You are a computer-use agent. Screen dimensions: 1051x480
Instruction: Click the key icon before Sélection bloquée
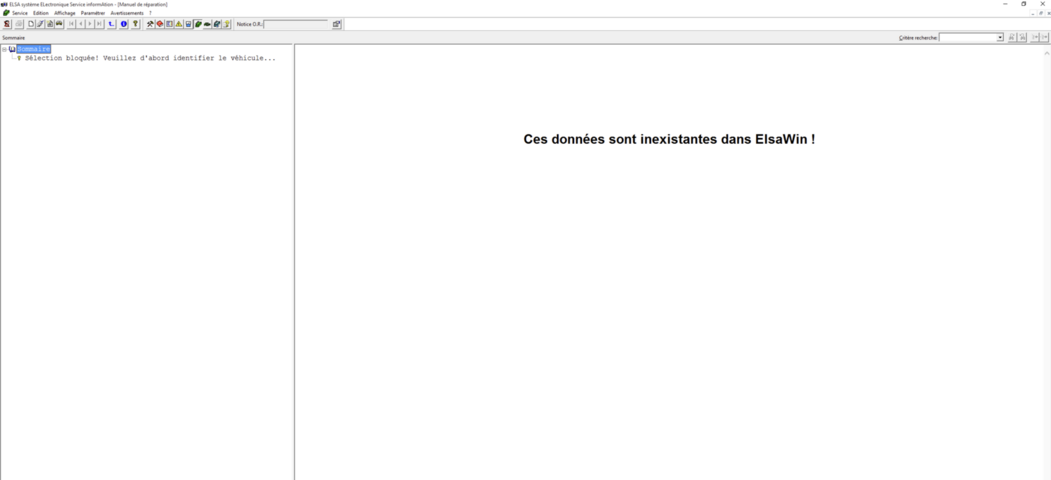(x=19, y=58)
